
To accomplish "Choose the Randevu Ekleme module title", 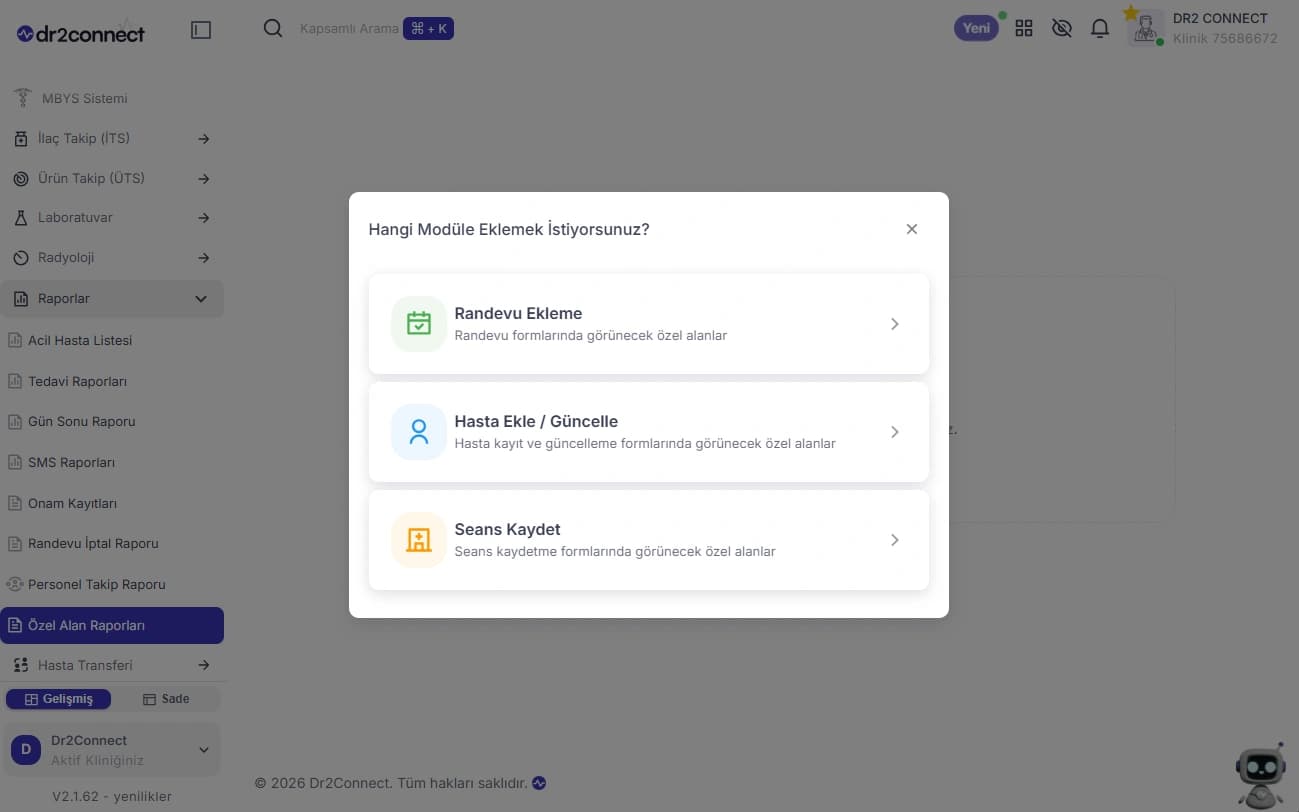I will (x=518, y=313).
